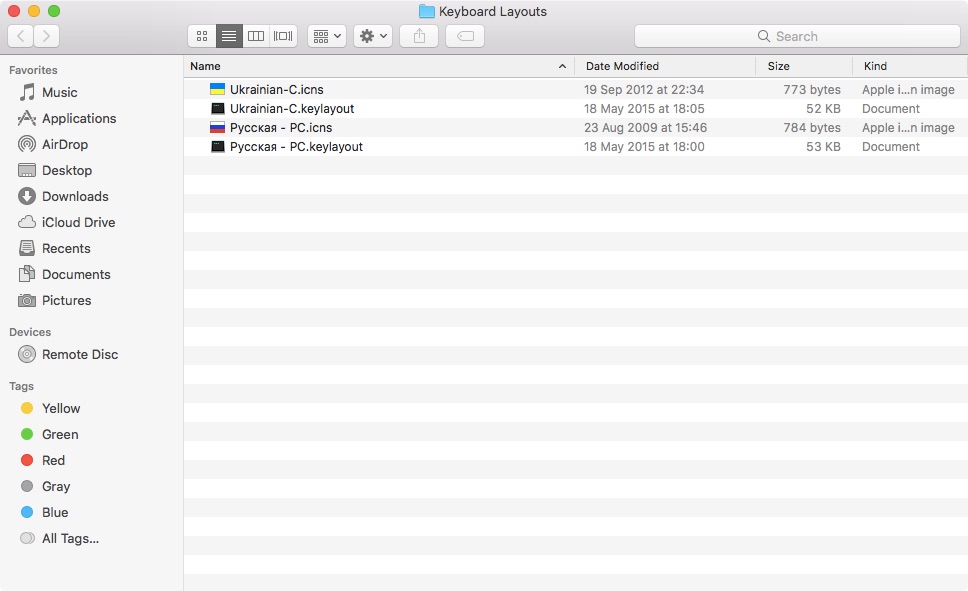Sort files by Date Modified column
Screen dimensions: 968x591
665,66
